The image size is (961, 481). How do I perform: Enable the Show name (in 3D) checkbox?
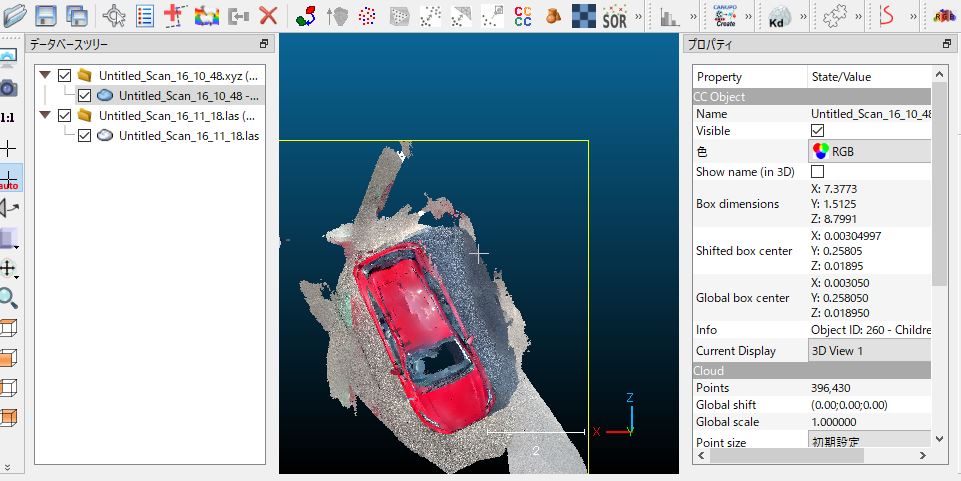coord(817,172)
